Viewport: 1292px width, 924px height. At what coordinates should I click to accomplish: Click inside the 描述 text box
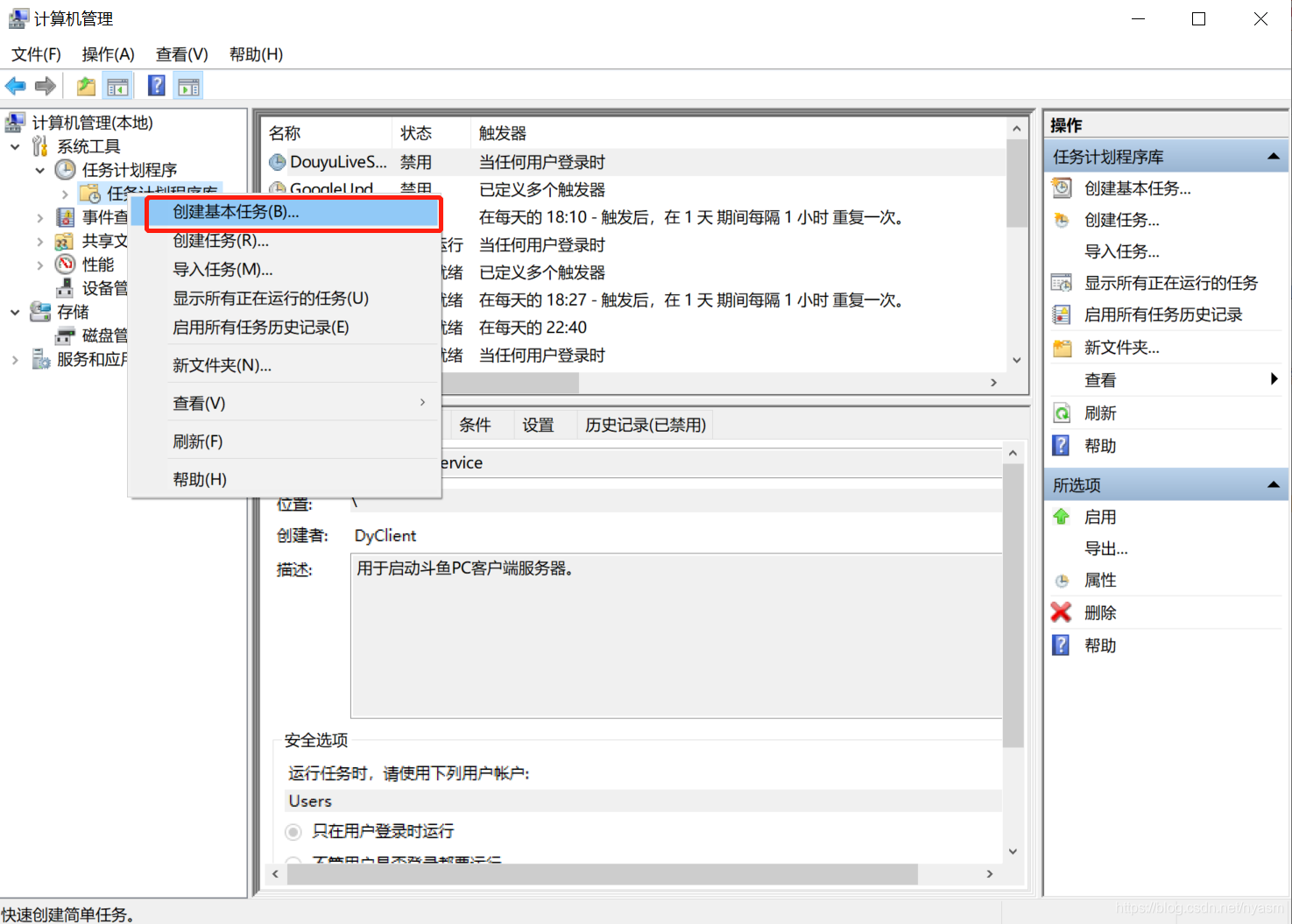tap(676, 635)
